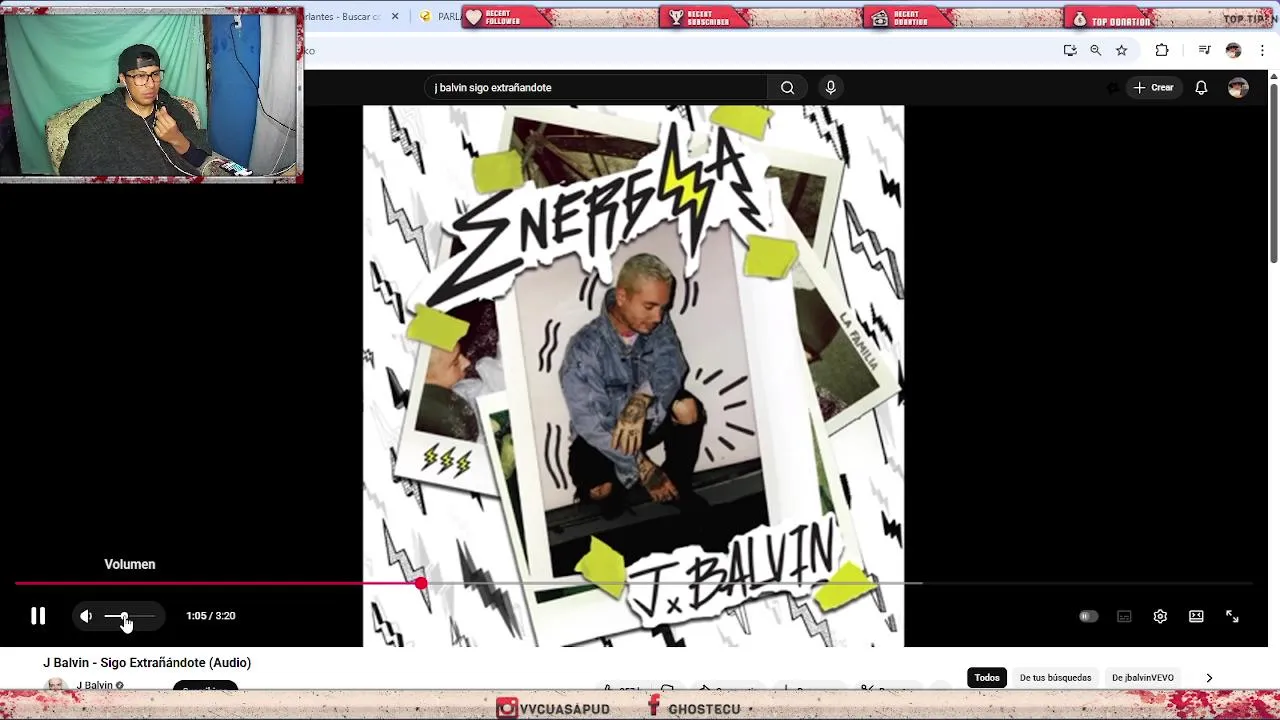Click the red progress bar scrubber
Viewport: 1280px width, 720px height.
(421, 583)
